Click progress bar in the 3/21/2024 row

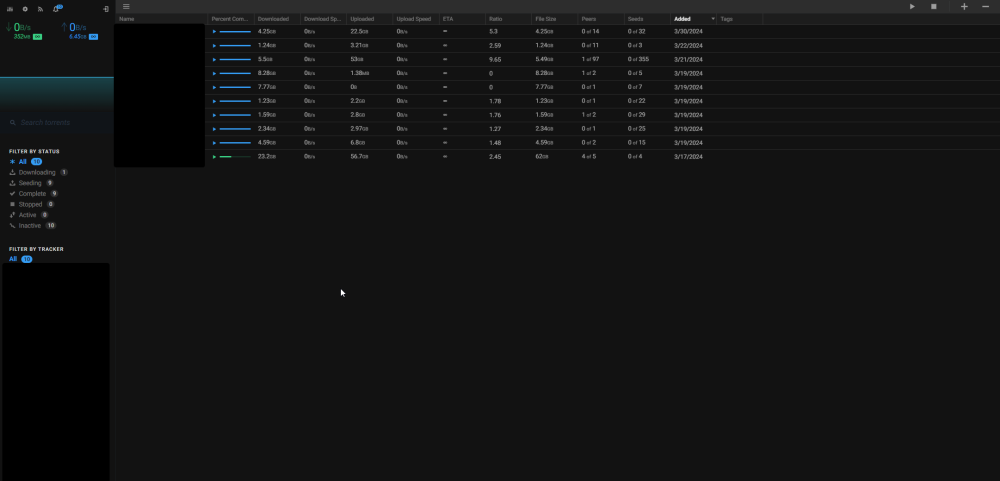click(x=235, y=59)
